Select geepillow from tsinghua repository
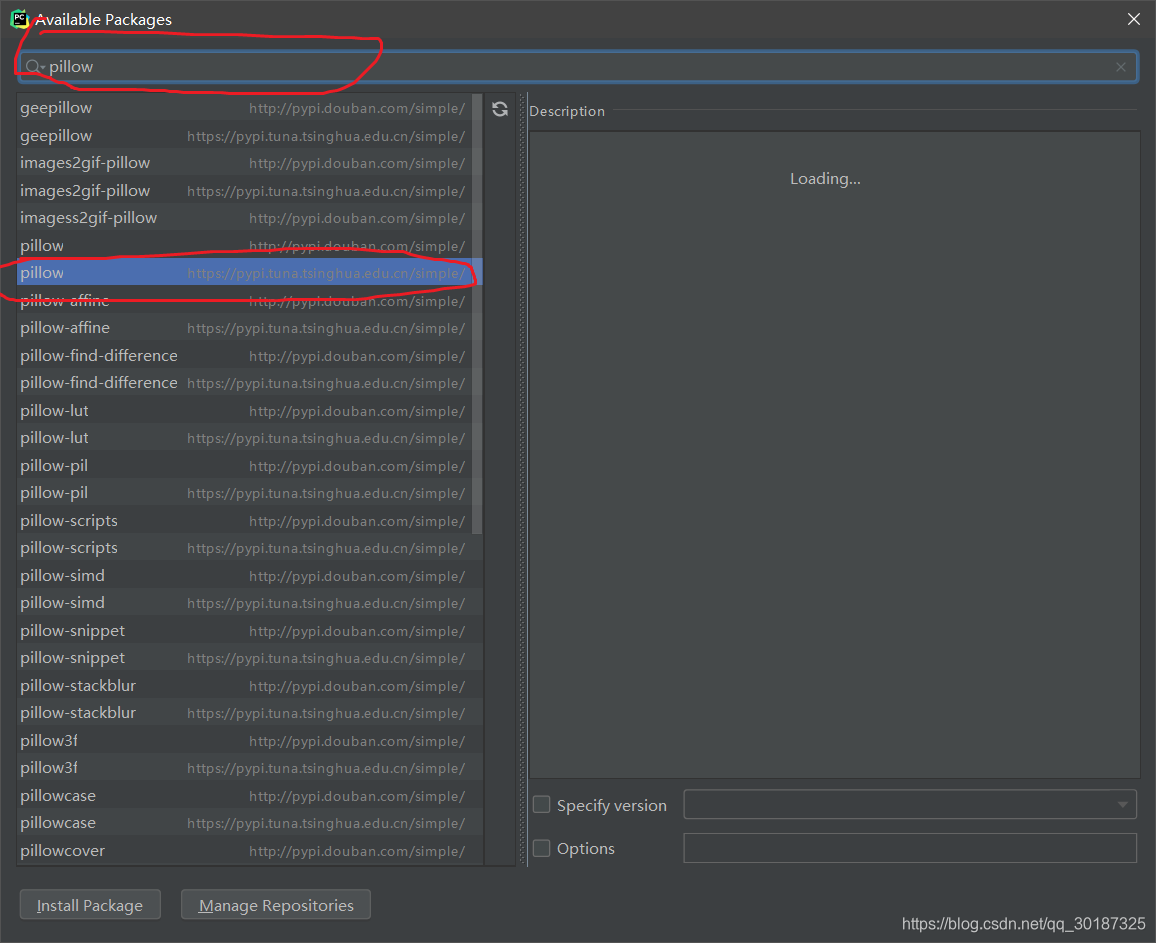Image resolution: width=1156 pixels, height=943 pixels. [x=245, y=136]
